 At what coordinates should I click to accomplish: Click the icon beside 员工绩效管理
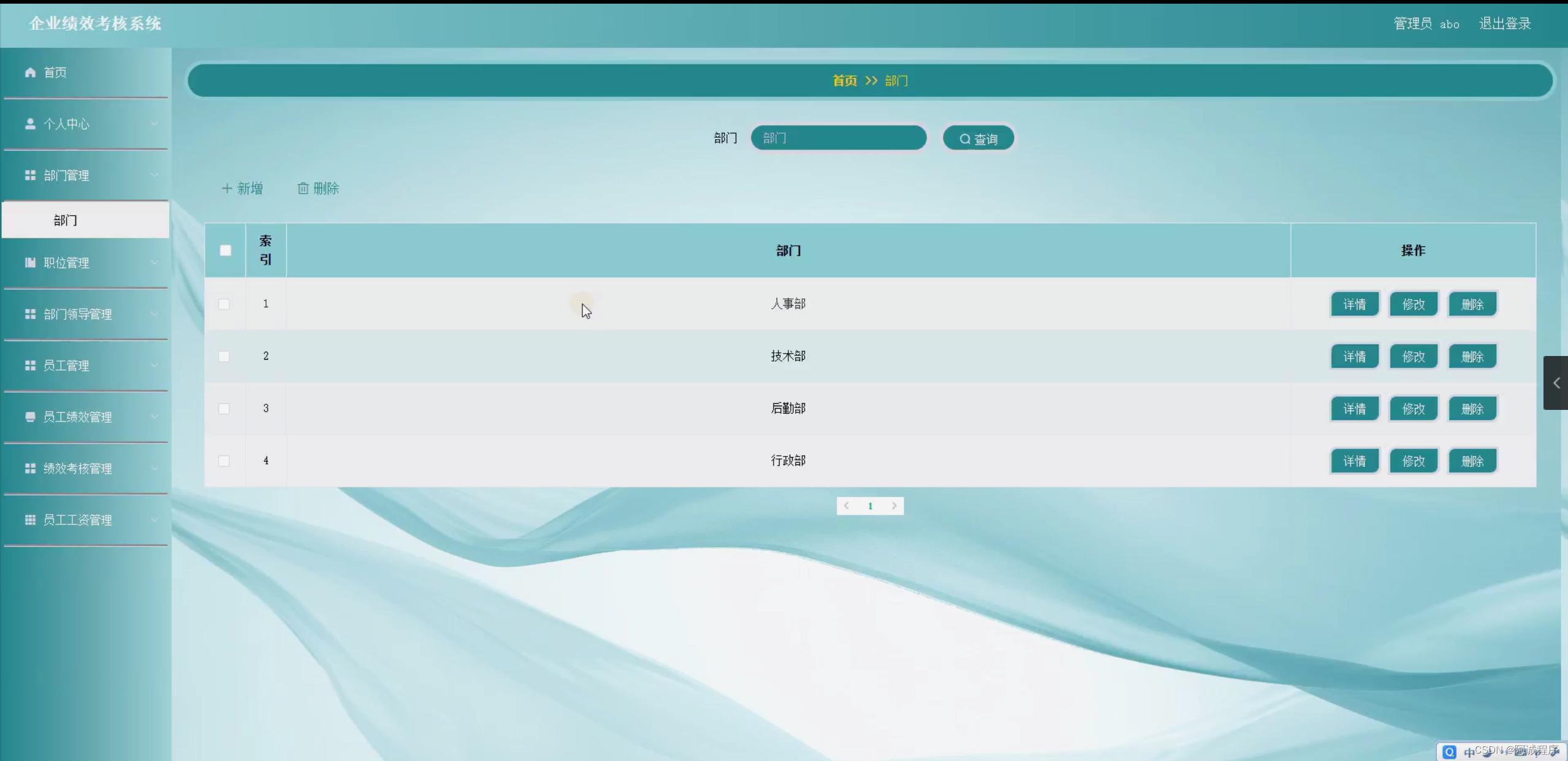coord(30,417)
